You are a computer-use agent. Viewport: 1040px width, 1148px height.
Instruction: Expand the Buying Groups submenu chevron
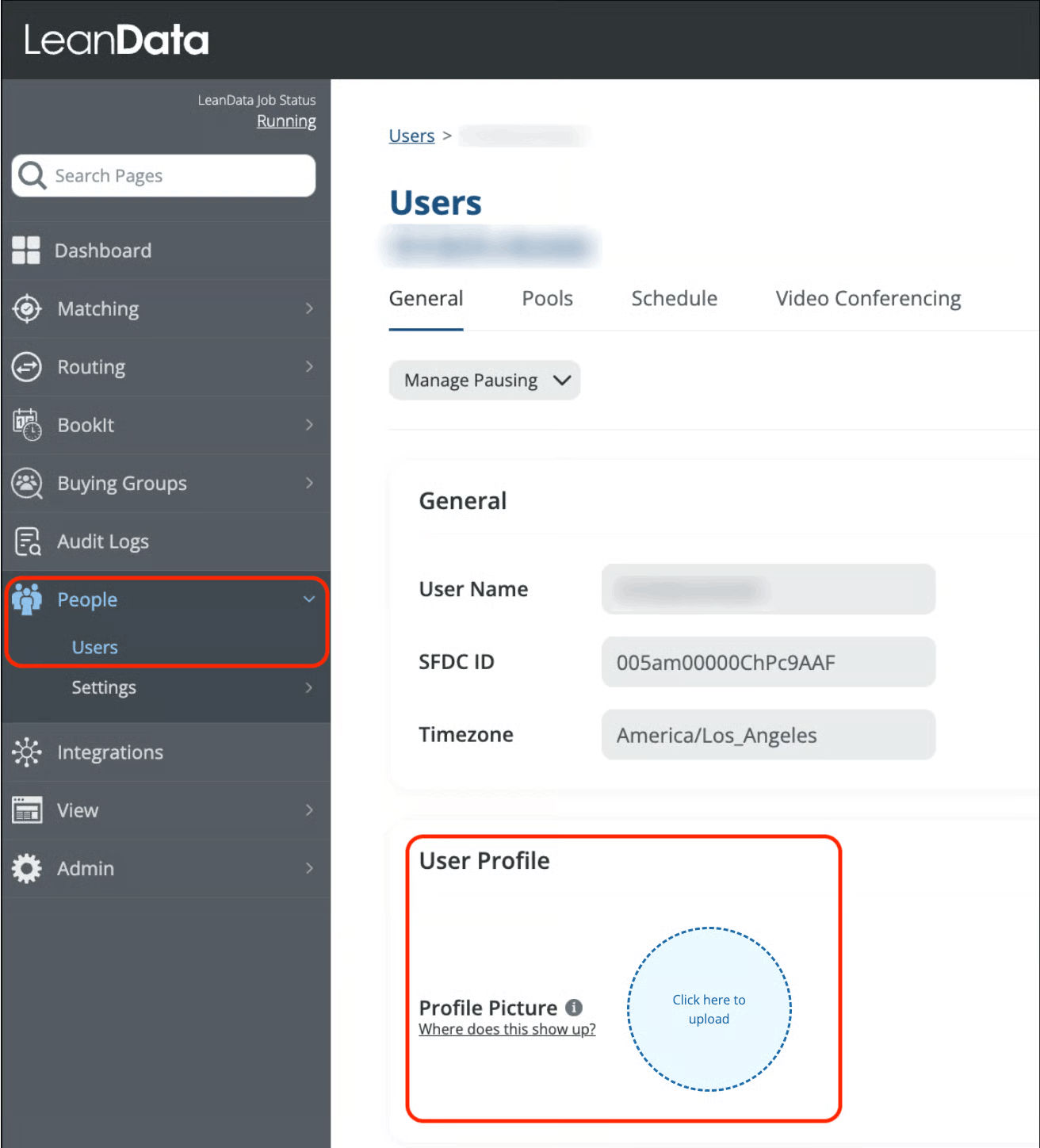pos(309,483)
